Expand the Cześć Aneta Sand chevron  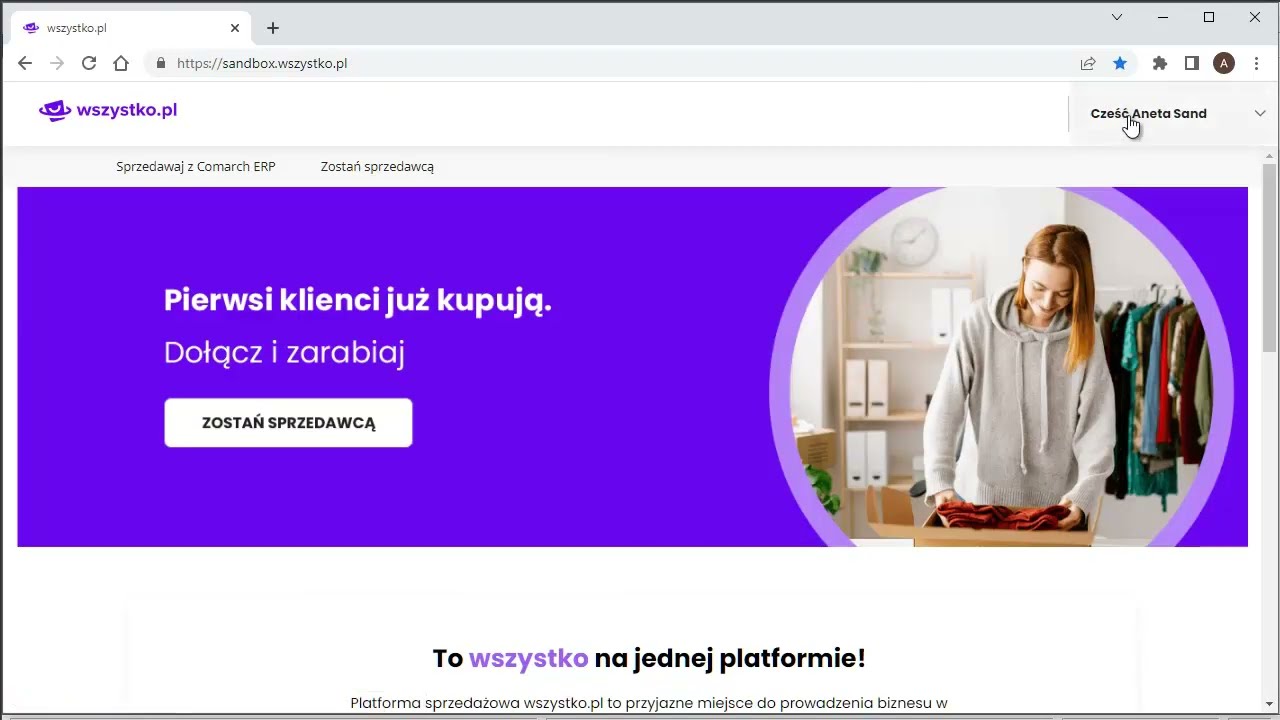coord(1260,113)
